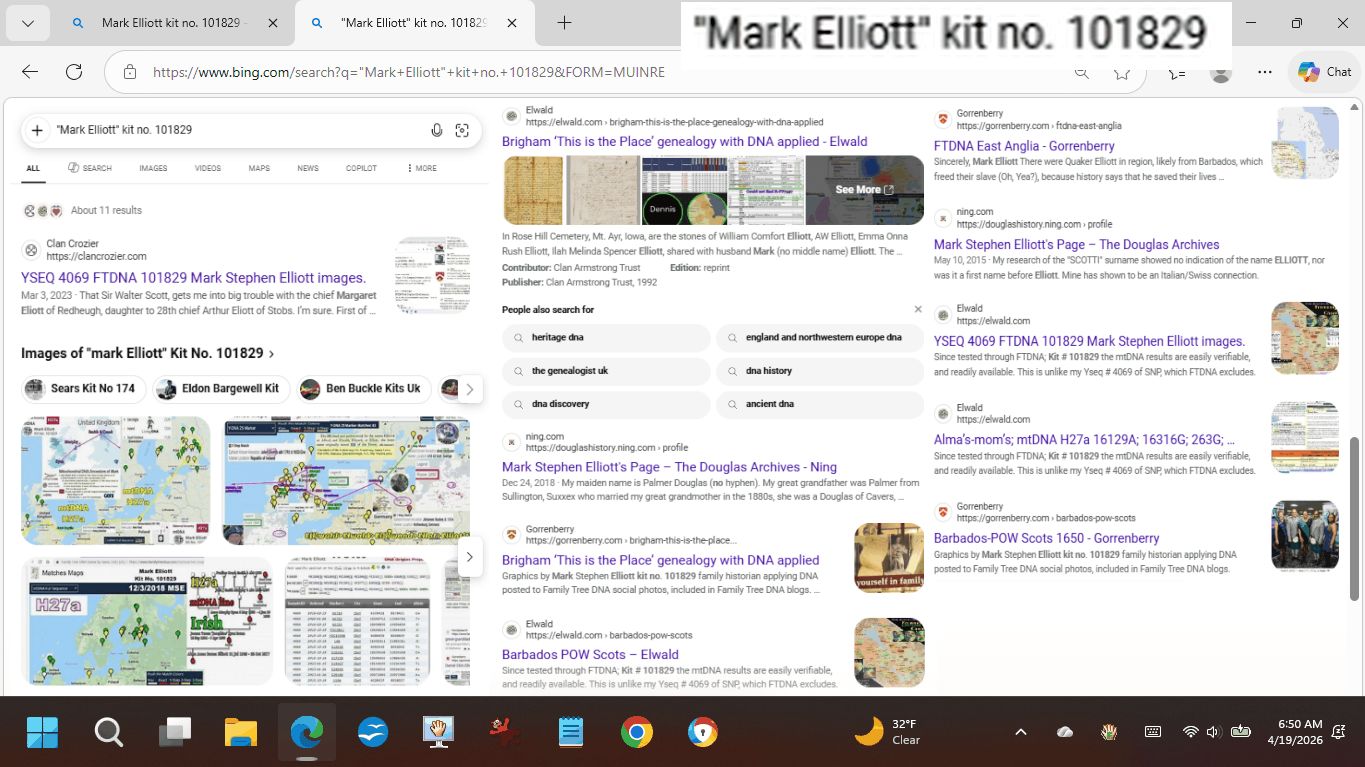Add this page to favorites via star icon
The height and width of the screenshot is (767, 1365).
click(x=1122, y=72)
